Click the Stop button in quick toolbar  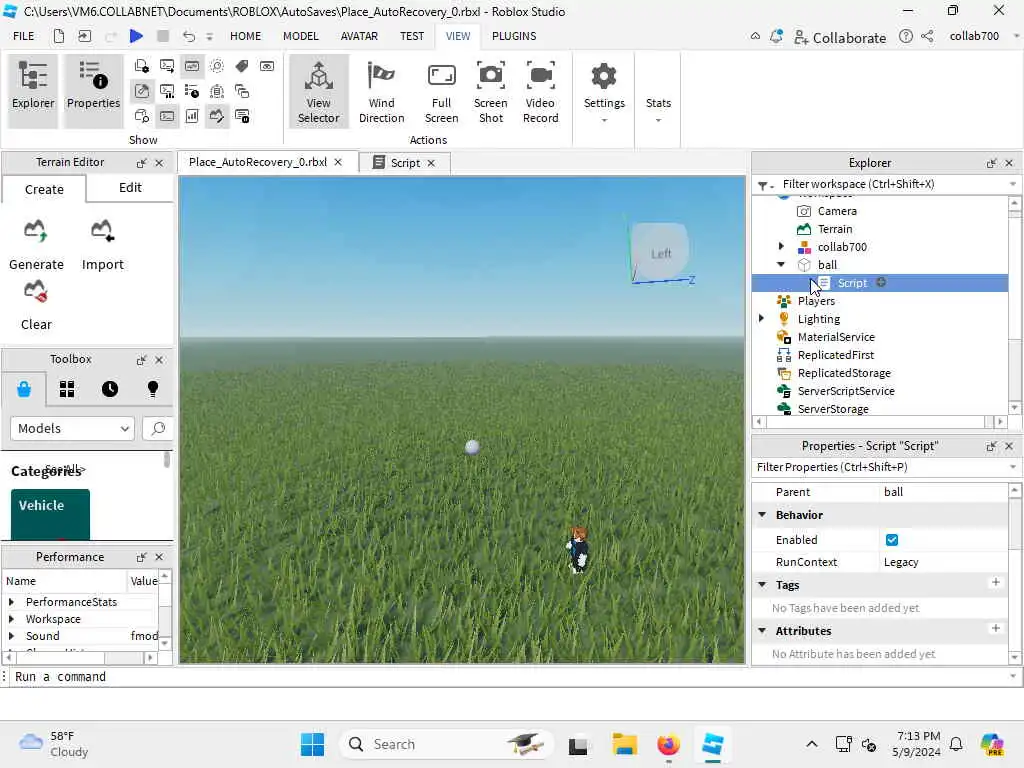click(x=163, y=36)
